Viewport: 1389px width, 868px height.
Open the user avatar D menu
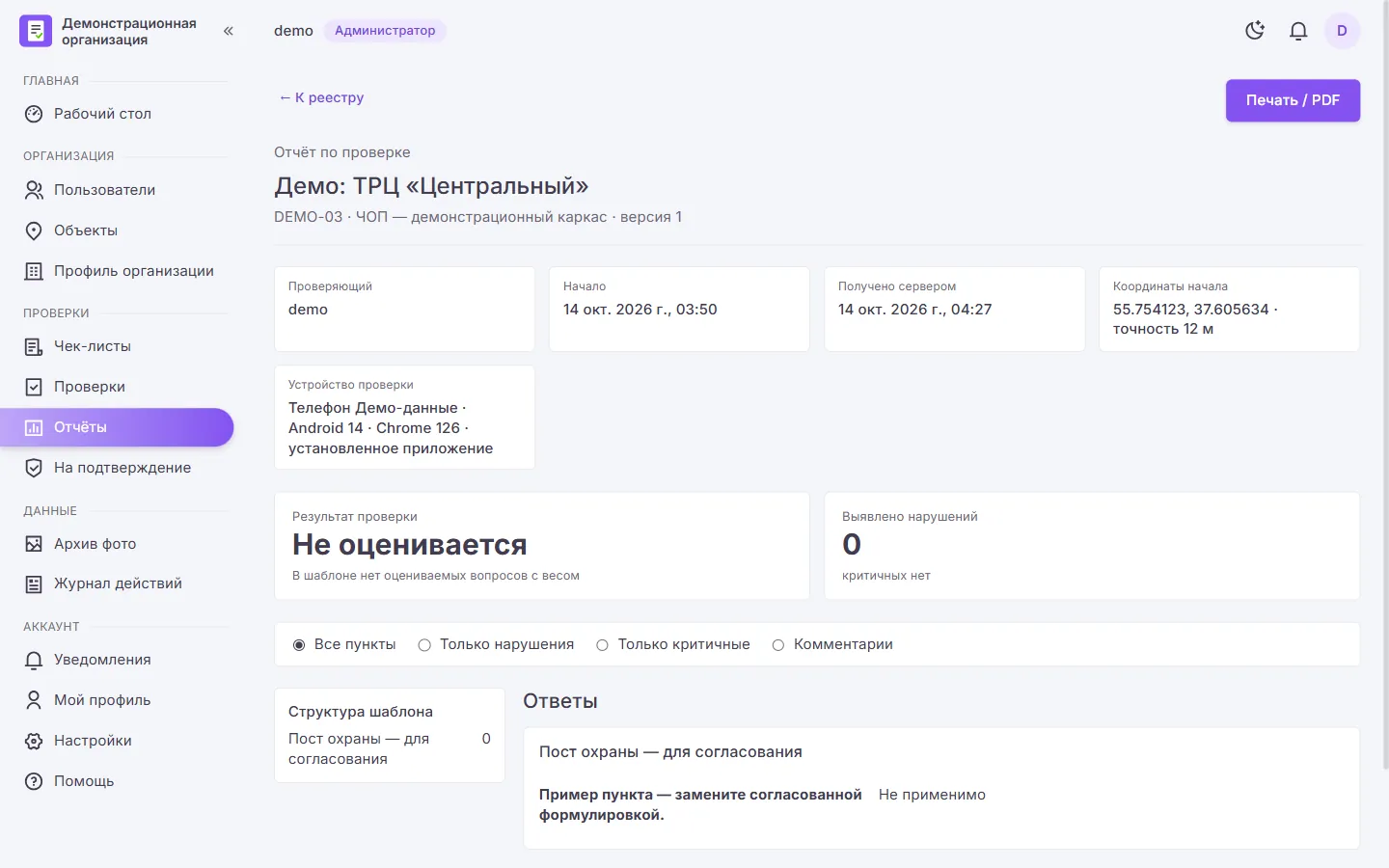(1342, 31)
